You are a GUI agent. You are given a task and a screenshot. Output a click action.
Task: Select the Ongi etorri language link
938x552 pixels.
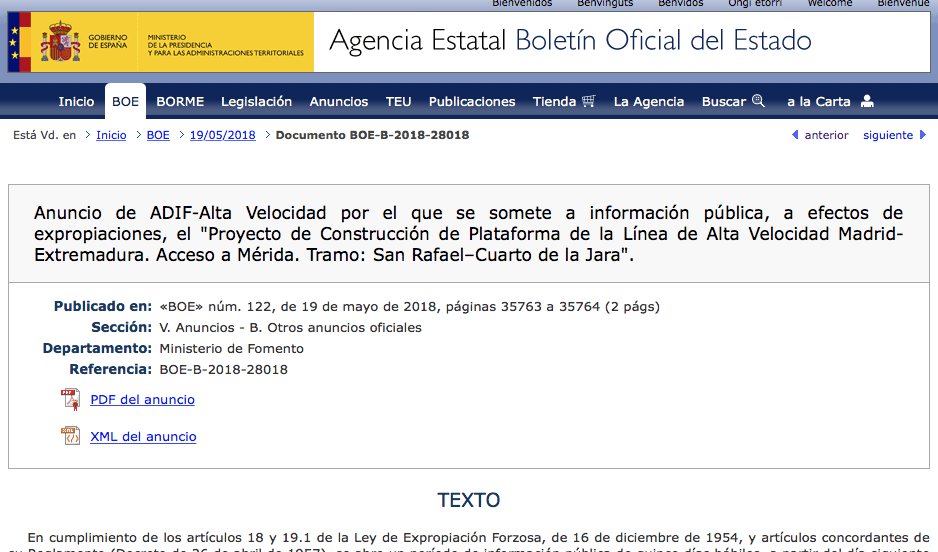pyautogui.click(x=755, y=4)
